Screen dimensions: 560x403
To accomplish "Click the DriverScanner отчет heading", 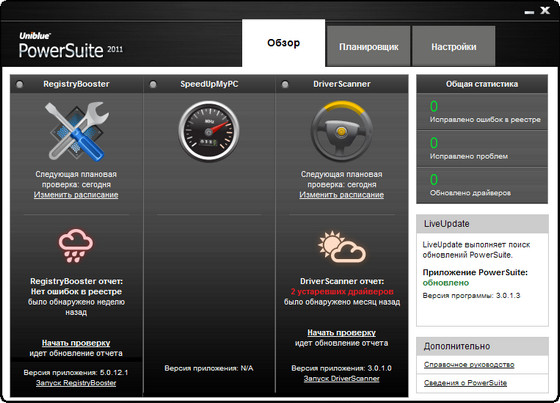I will coord(342,281).
